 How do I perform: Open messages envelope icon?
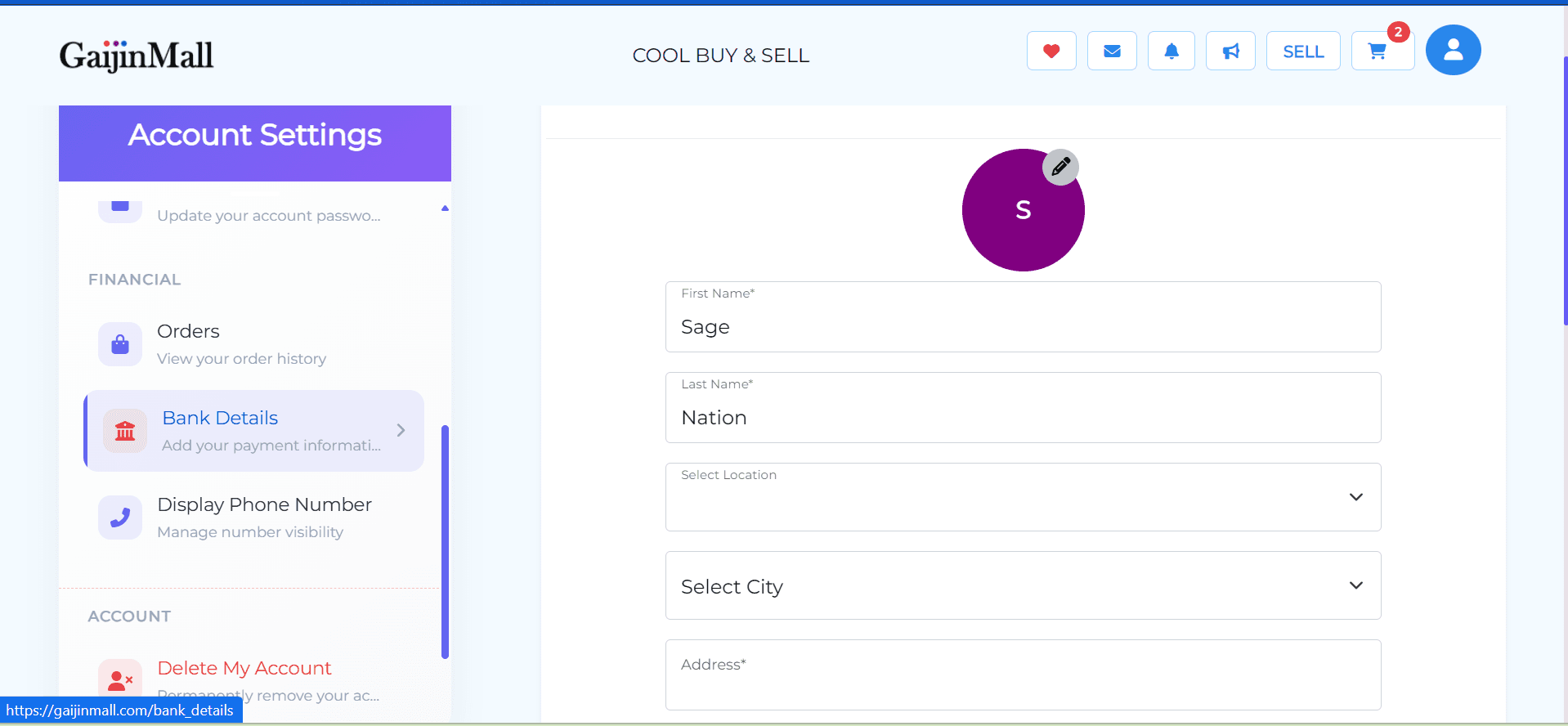tap(1112, 52)
